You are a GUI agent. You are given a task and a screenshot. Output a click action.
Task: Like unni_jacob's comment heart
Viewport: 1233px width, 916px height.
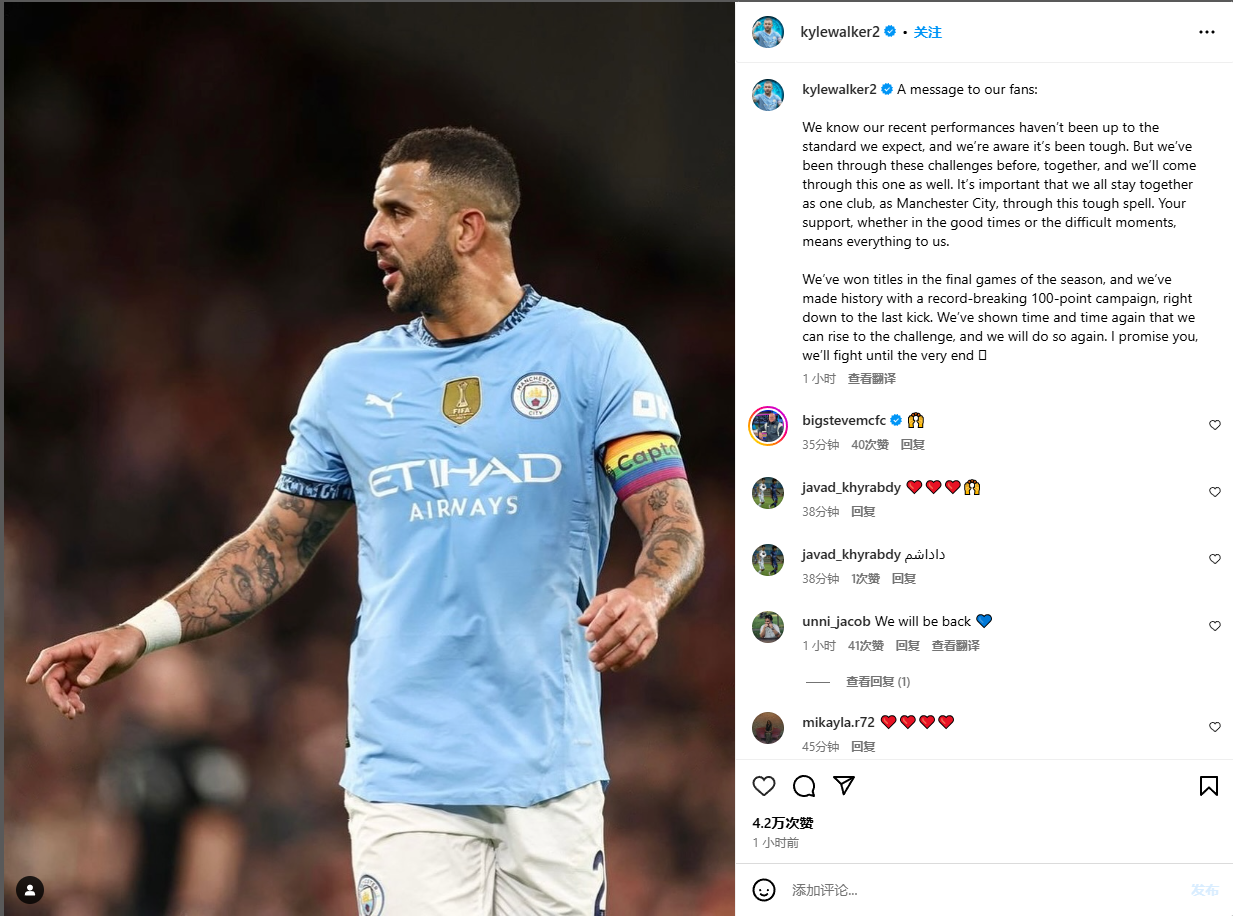tap(1215, 626)
